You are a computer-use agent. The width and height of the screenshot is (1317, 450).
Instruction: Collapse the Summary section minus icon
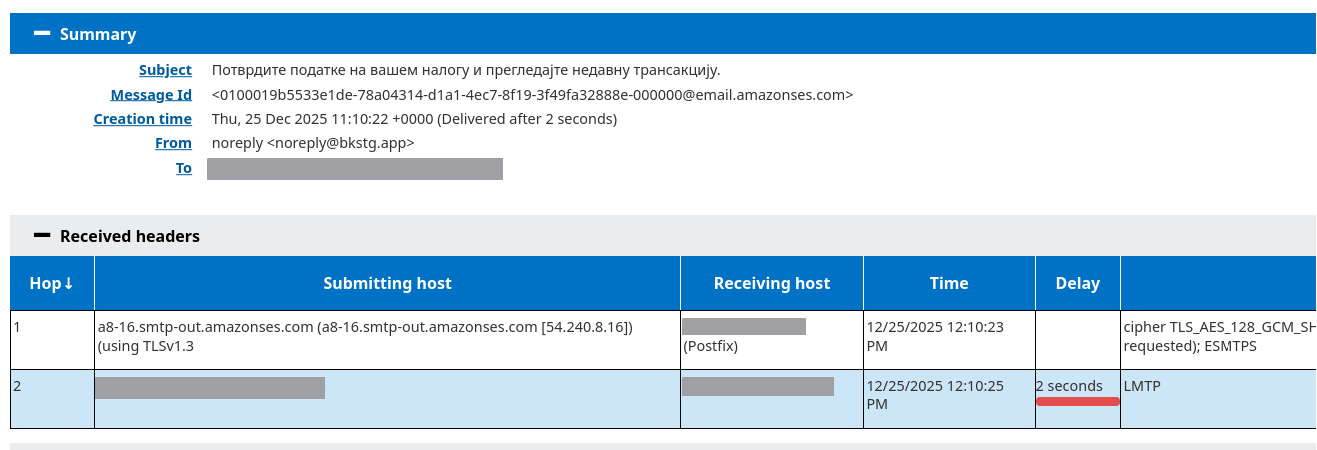(x=41, y=33)
